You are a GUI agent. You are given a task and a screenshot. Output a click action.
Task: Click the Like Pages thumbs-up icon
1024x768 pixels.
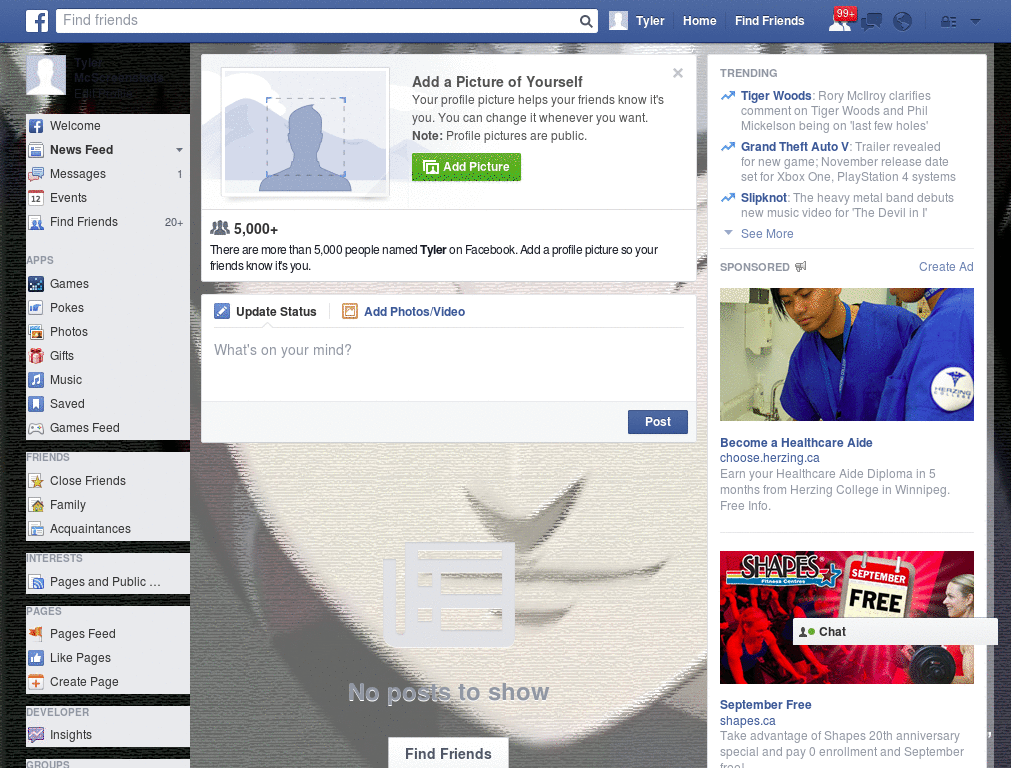36,658
